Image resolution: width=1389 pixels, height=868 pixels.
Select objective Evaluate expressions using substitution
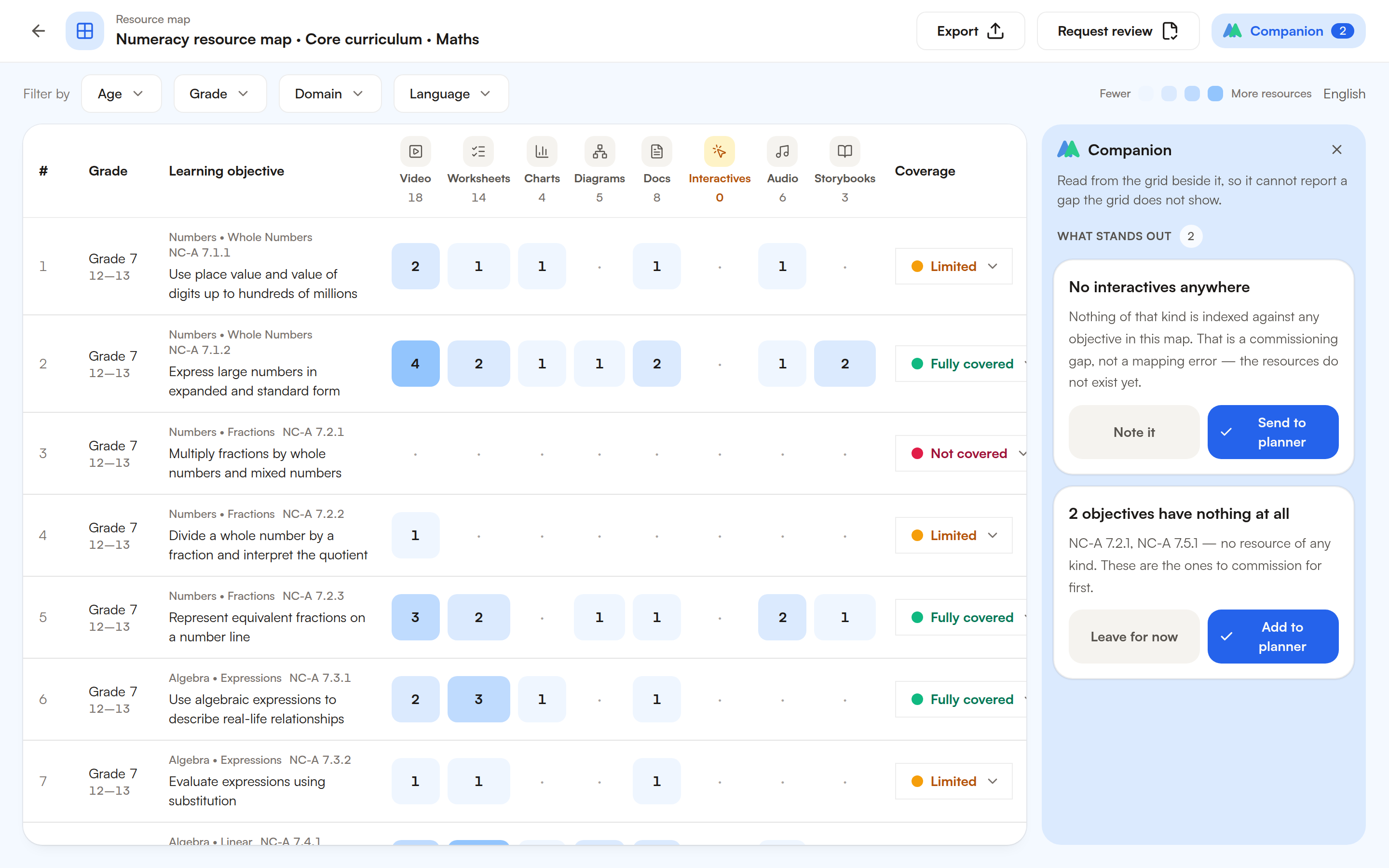247,791
